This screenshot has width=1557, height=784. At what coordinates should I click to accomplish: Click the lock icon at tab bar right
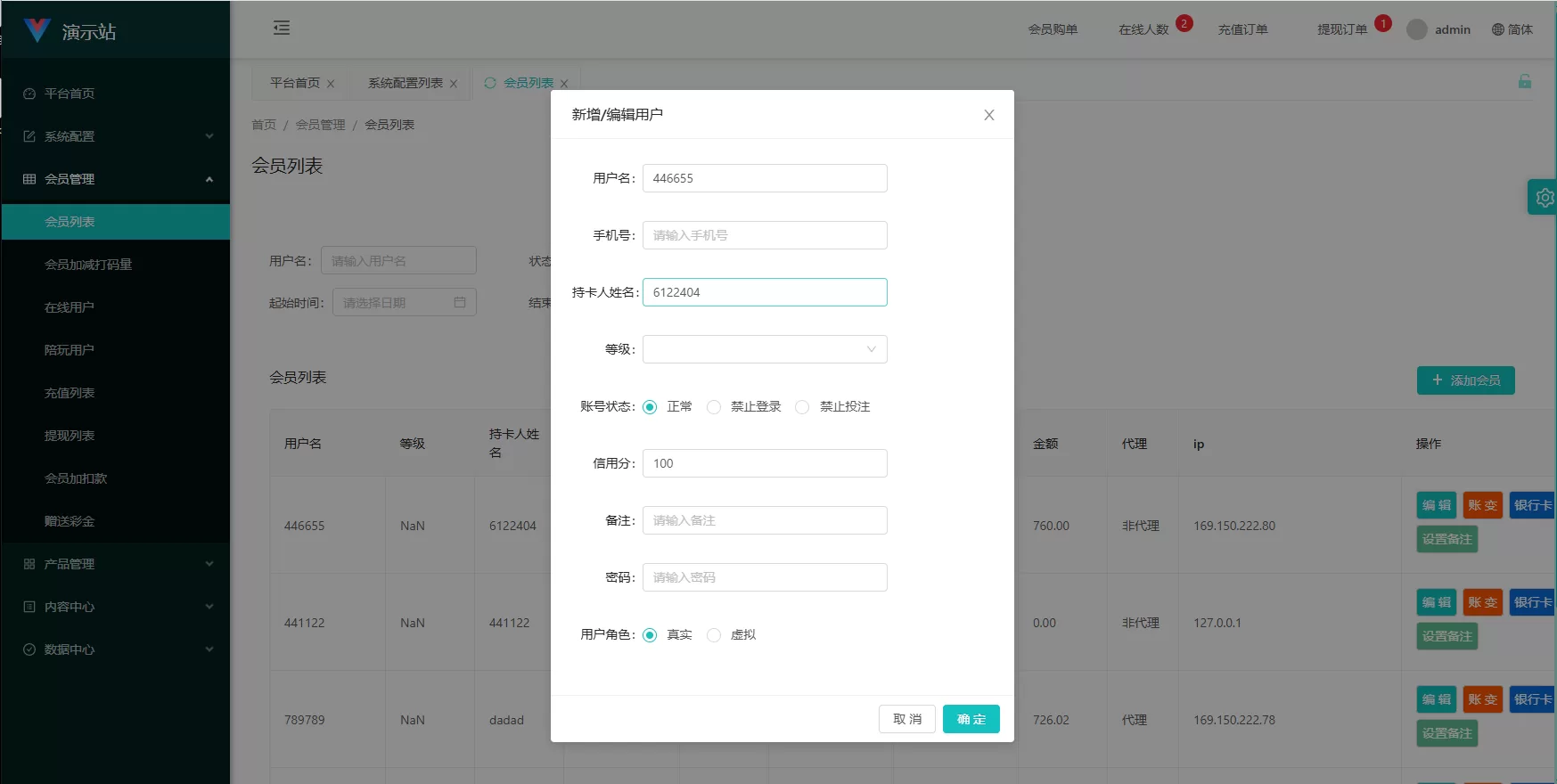click(1525, 82)
